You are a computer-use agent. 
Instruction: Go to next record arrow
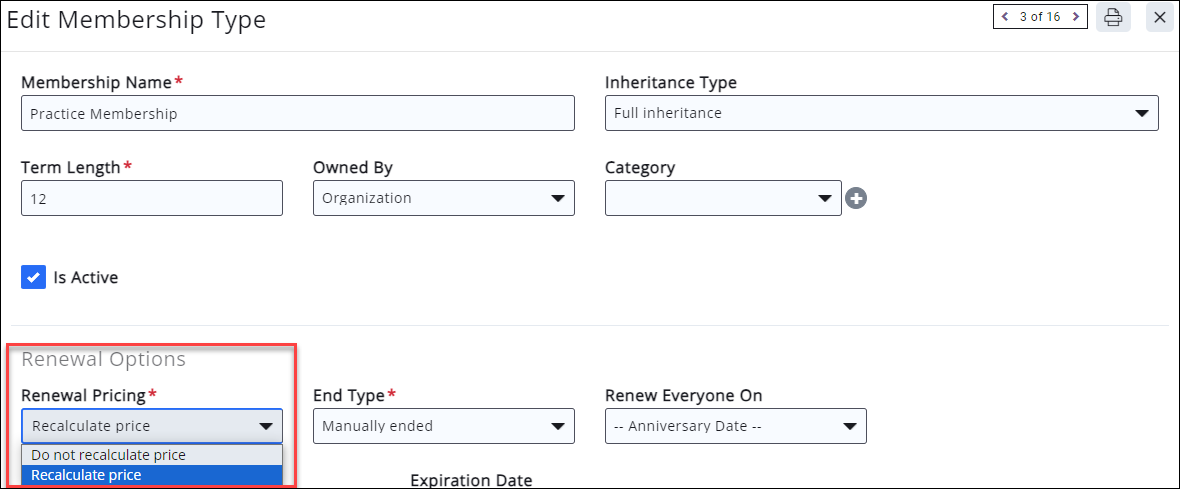1076,17
